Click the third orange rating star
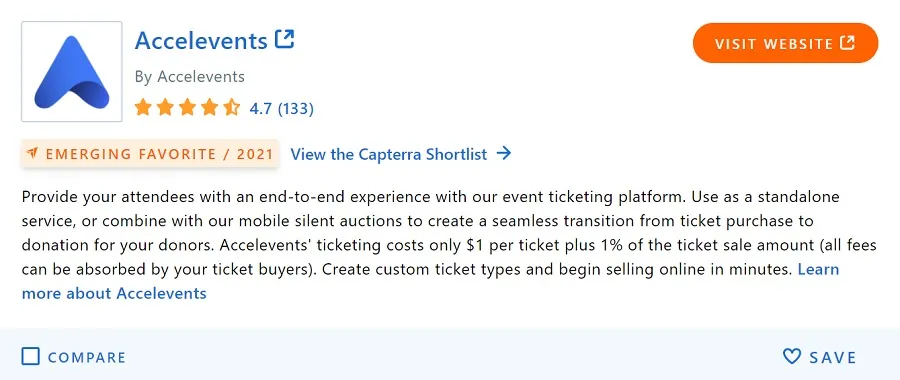Viewport: 900px width, 380px height. pyautogui.click(x=188, y=107)
